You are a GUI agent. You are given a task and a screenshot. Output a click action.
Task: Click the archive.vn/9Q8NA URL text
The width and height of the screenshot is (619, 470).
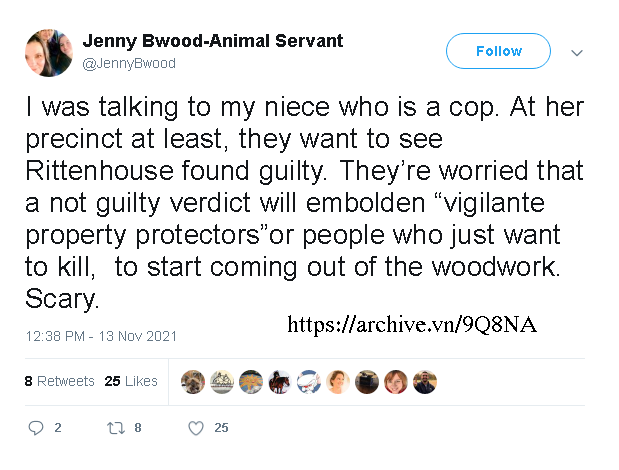click(x=412, y=324)
